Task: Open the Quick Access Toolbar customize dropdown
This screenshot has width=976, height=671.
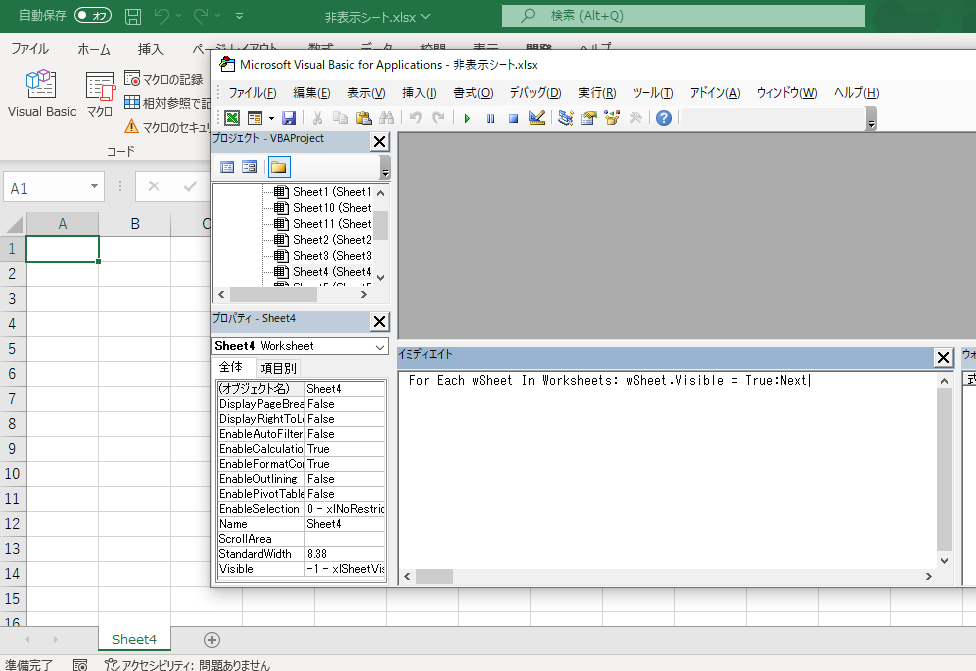Action: (240, 16)
